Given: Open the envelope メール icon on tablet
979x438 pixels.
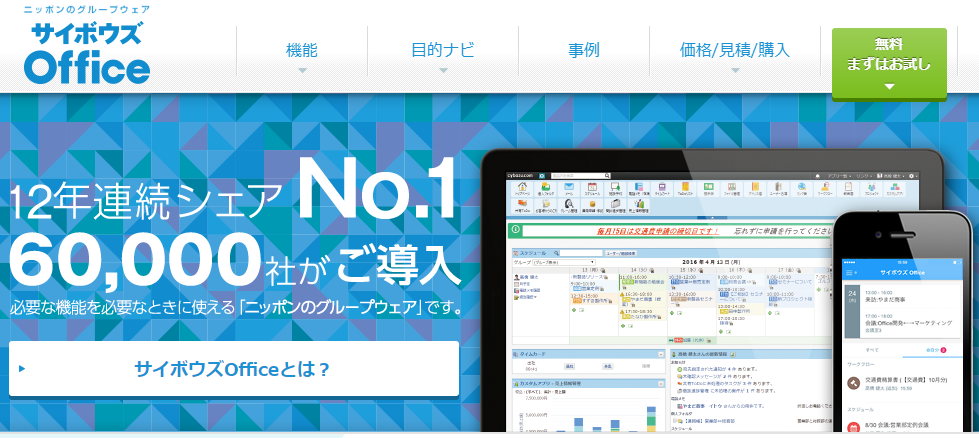Looking at the screenshot, I should point(569,188).
